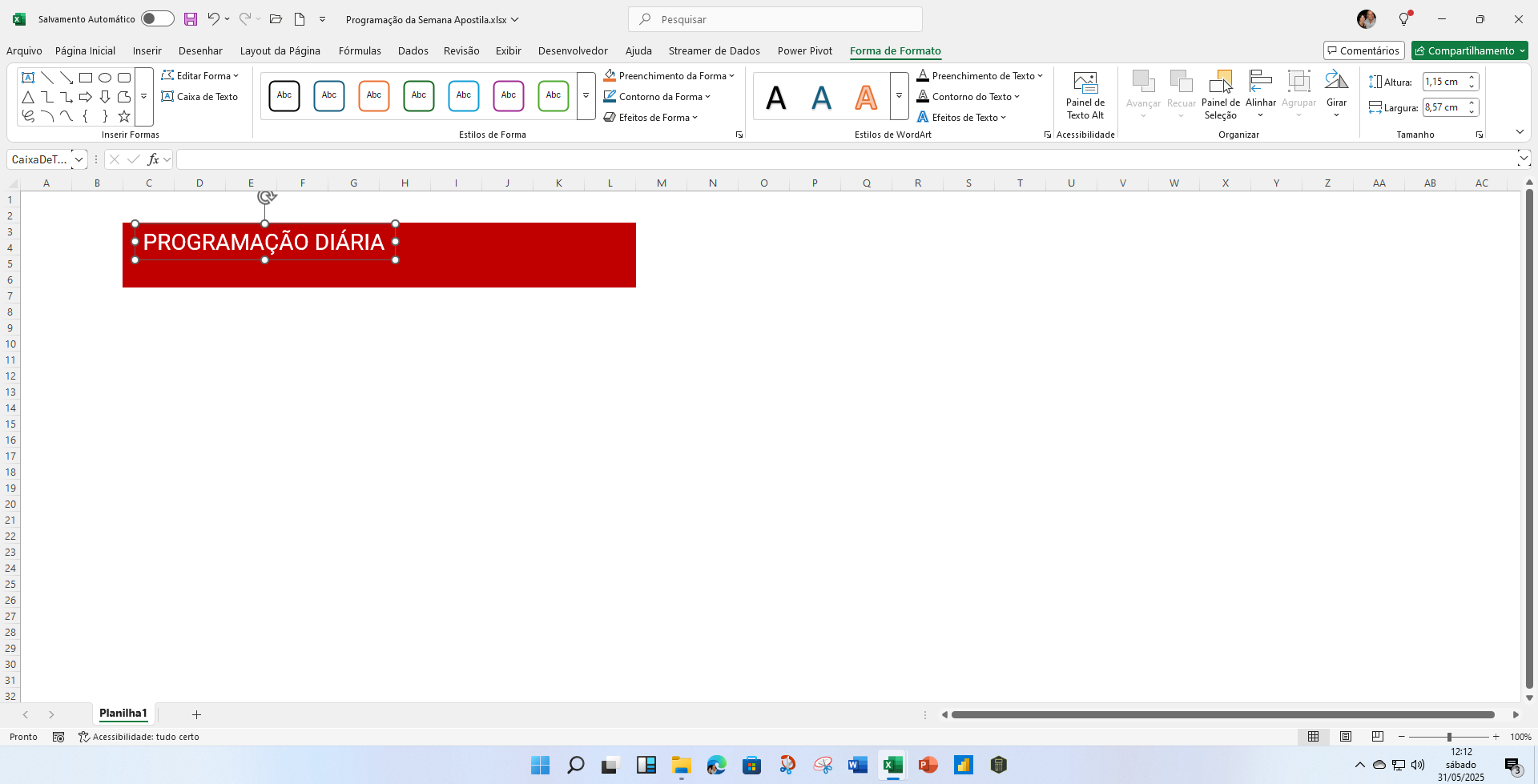This screenshot has height=784, width=1538.
Task: Switch to Normal view in status bar
Action: [x=1314, y=737]
